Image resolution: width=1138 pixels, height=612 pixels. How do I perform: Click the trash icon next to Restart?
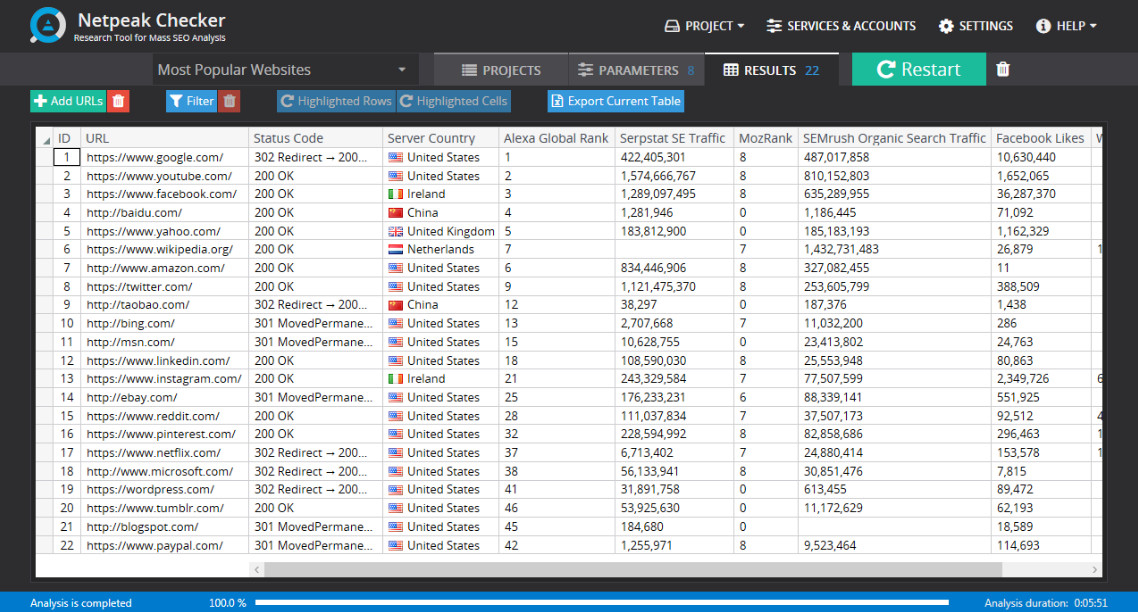click(1003, 69)
